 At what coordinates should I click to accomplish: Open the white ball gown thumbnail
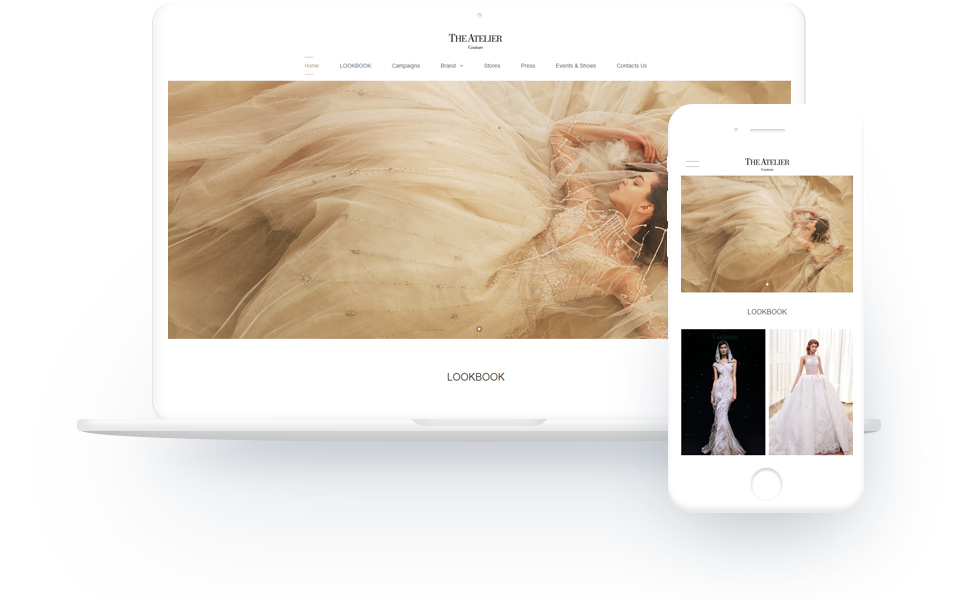810,392
